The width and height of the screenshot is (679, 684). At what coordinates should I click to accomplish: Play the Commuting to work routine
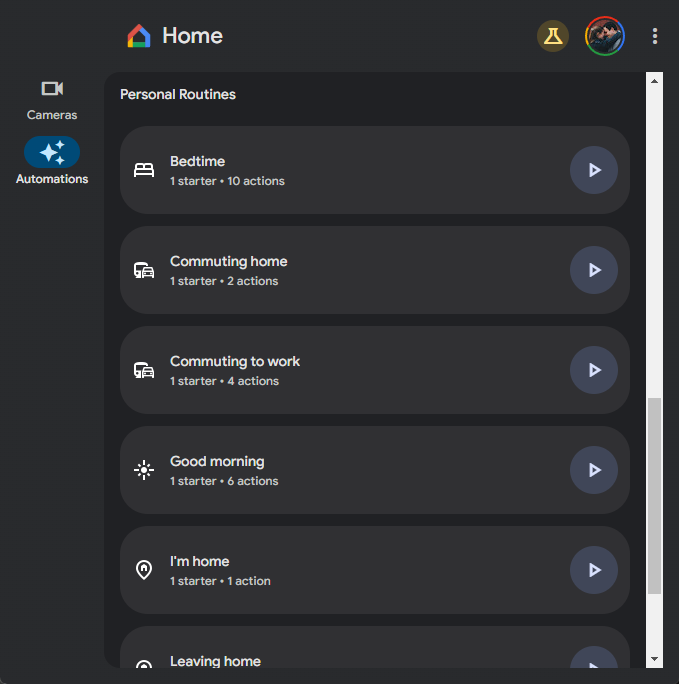593,370
